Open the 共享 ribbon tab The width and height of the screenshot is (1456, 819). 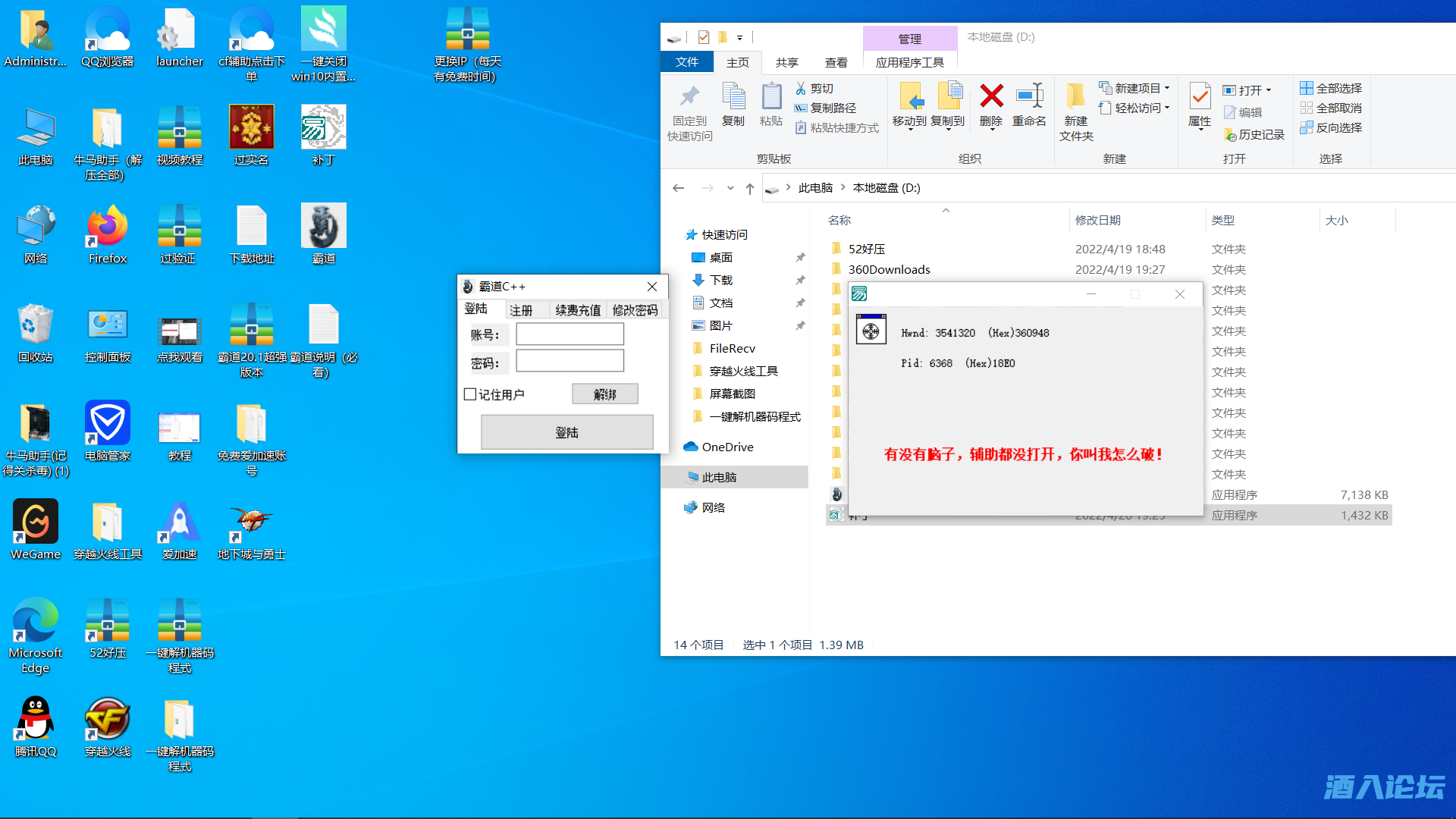click(787, 62)
